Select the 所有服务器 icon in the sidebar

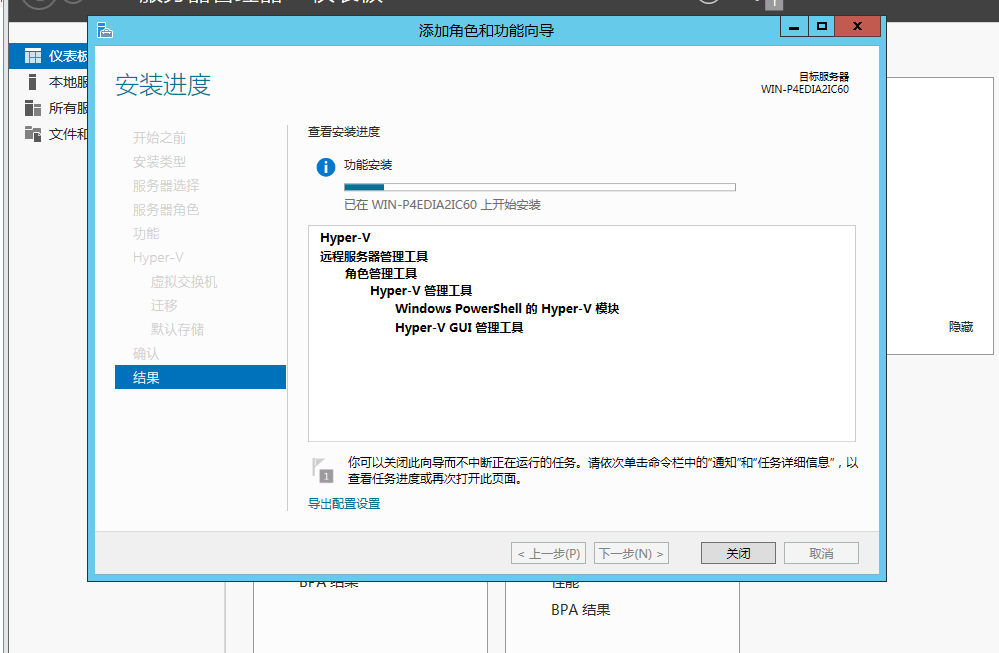point(32,108)
